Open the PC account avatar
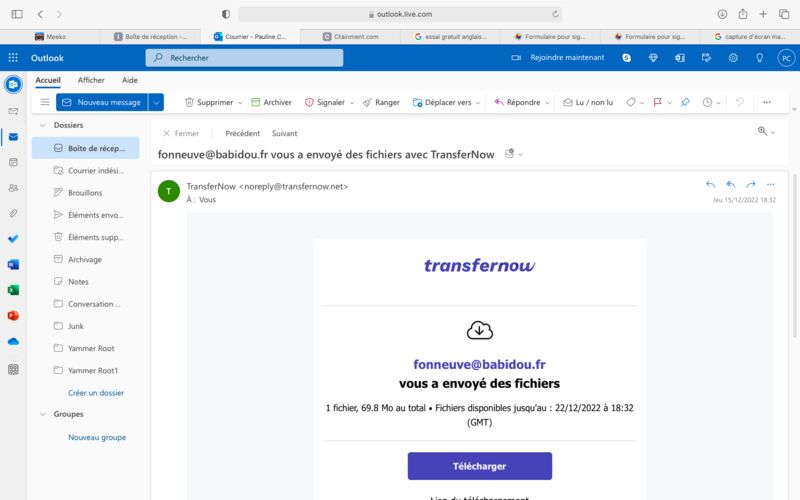The width and height of the screenshot is (800, 500). pos(786,58)
